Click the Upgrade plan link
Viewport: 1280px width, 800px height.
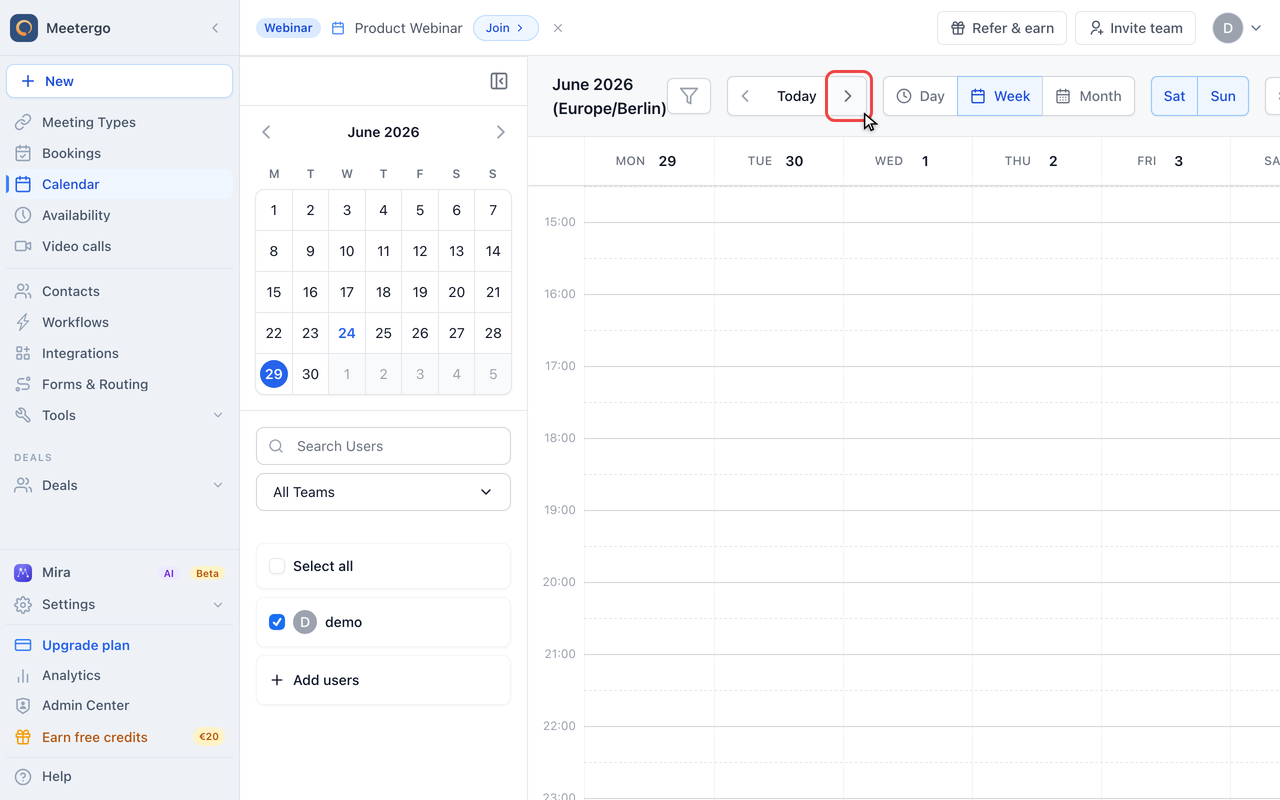119,645
